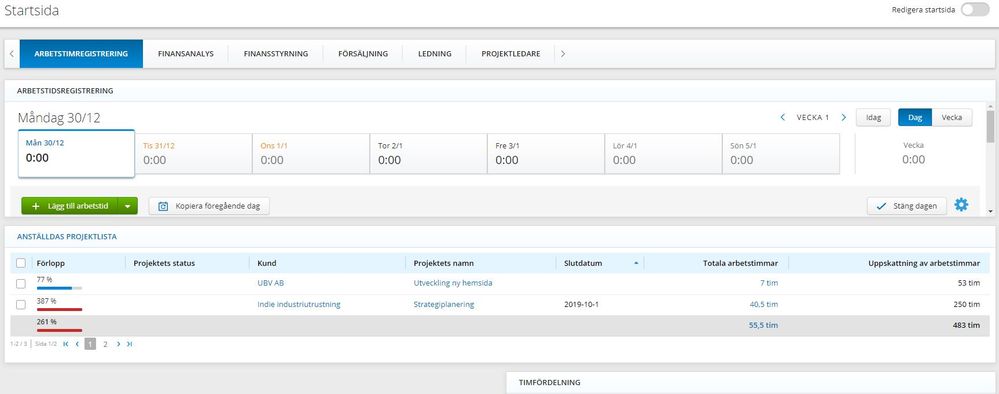Viewport: 999px width, 394px height.
Task: Toggle the Redigera startsida switch
Action: [975, 10]
